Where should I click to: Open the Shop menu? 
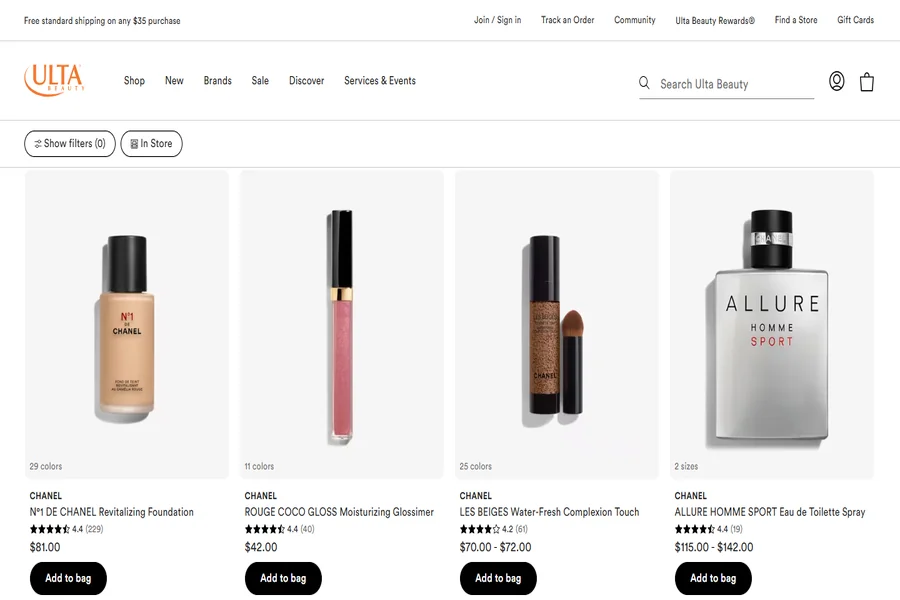pyautogui.click(x=134, y=81)
